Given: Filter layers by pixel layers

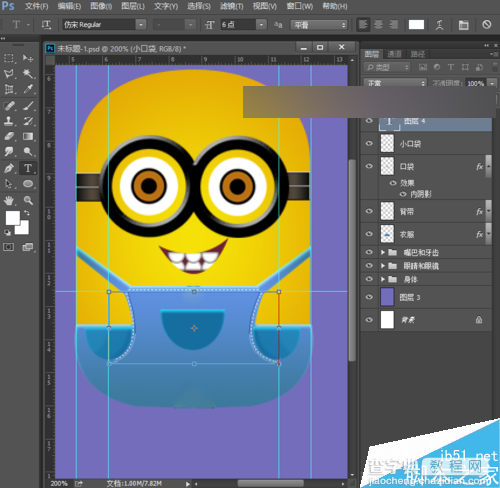Looking at the screenshot, I should tap(423, 67).
